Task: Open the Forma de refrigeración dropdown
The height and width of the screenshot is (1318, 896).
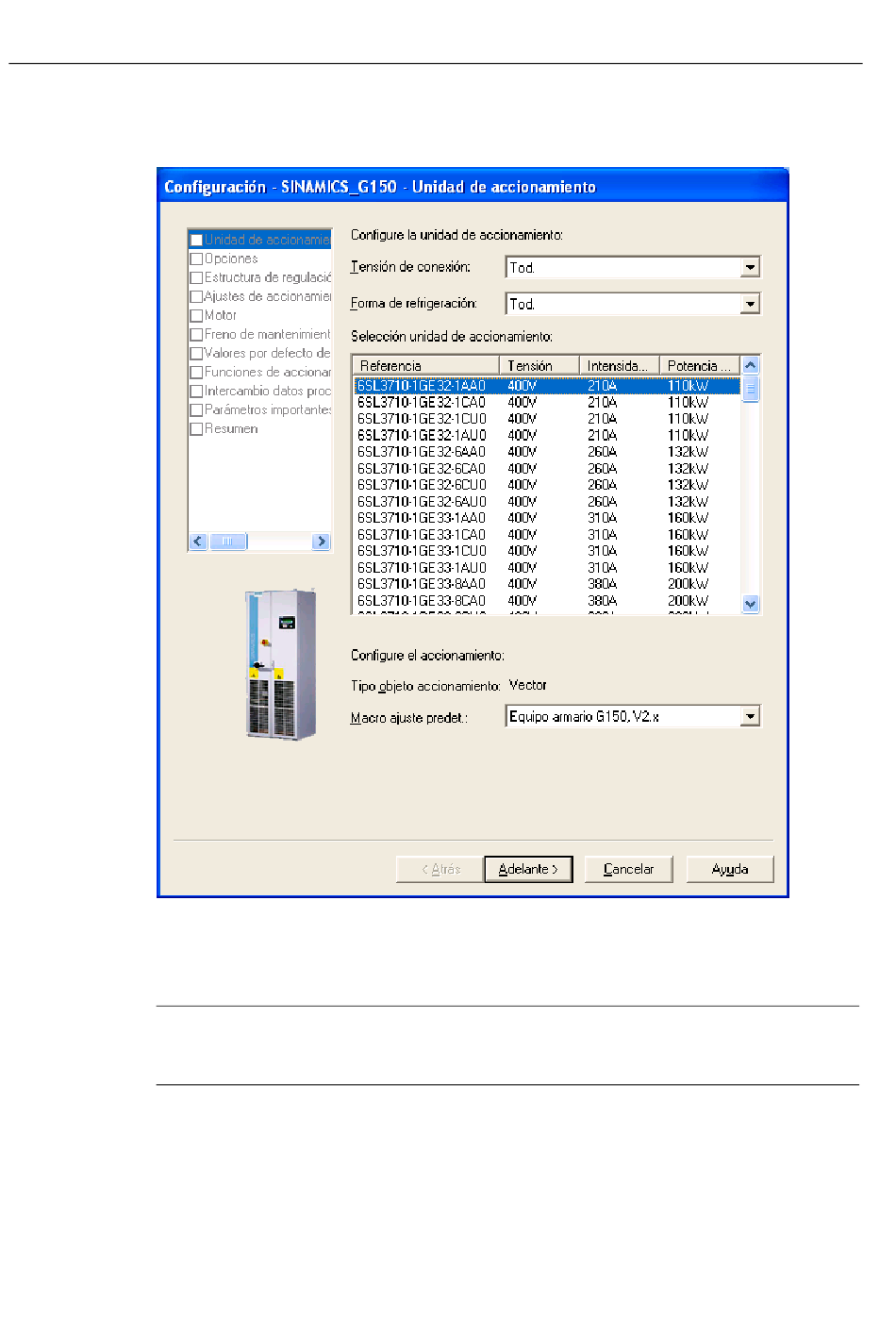Action: (750, 304)
